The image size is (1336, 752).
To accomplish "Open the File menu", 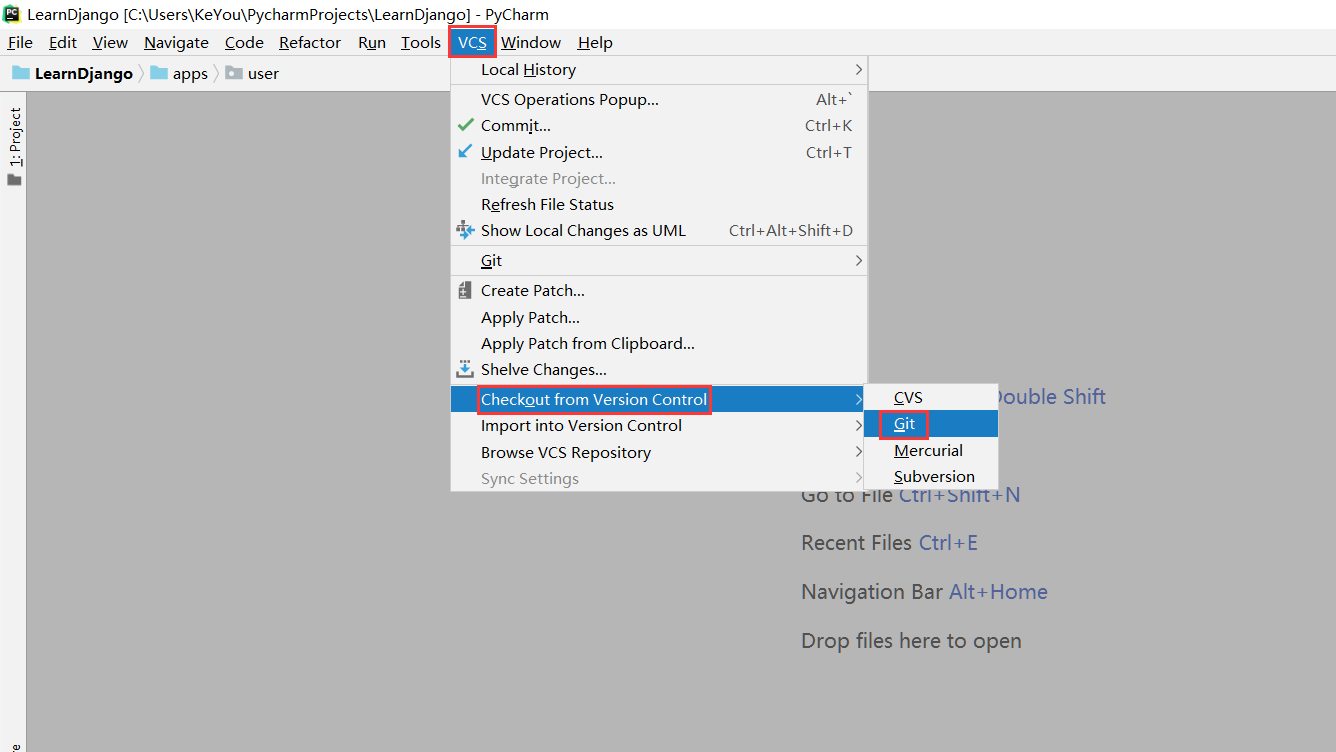I will point(20,42).
